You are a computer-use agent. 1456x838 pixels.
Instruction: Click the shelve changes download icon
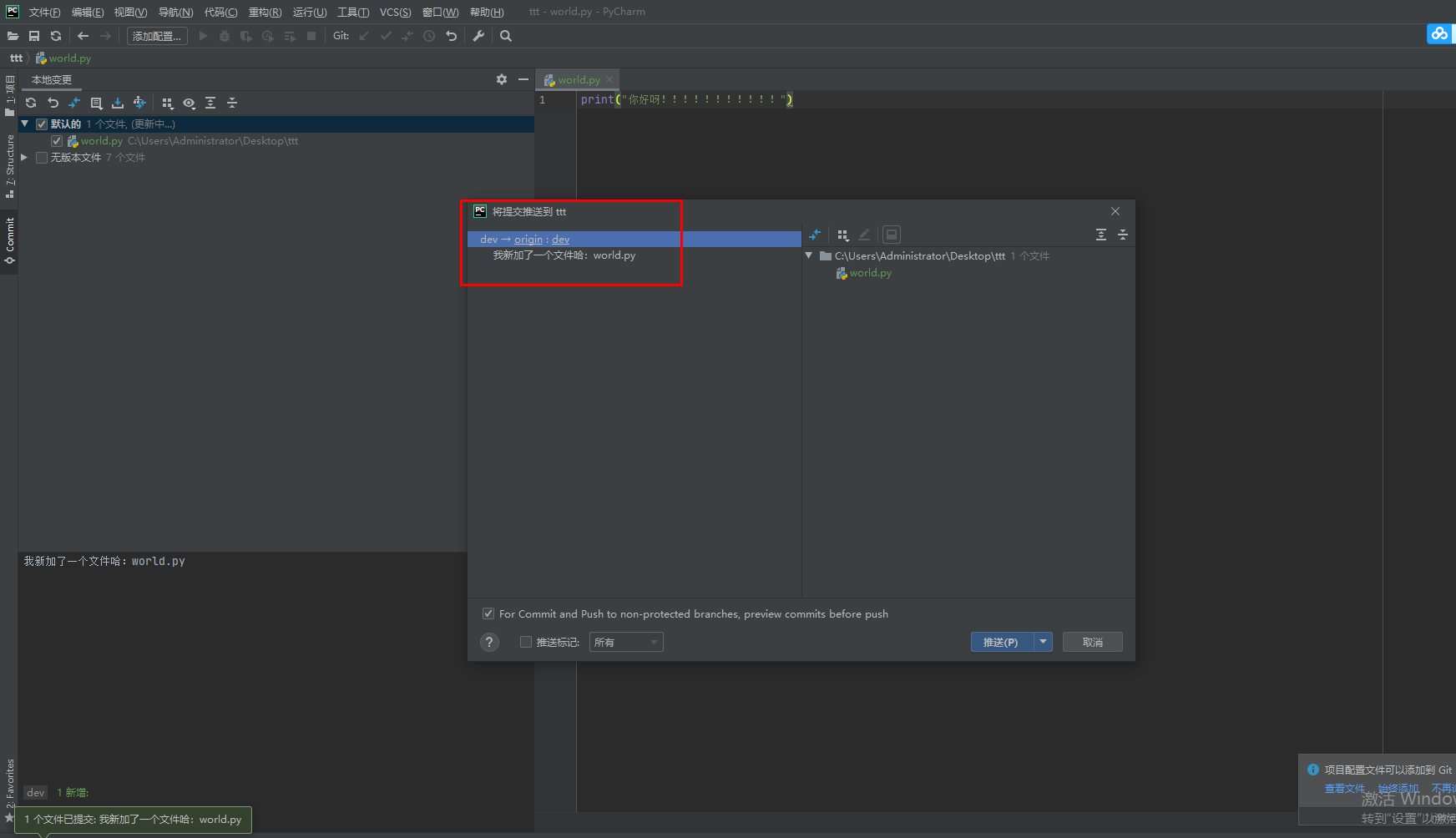[118, 103]
